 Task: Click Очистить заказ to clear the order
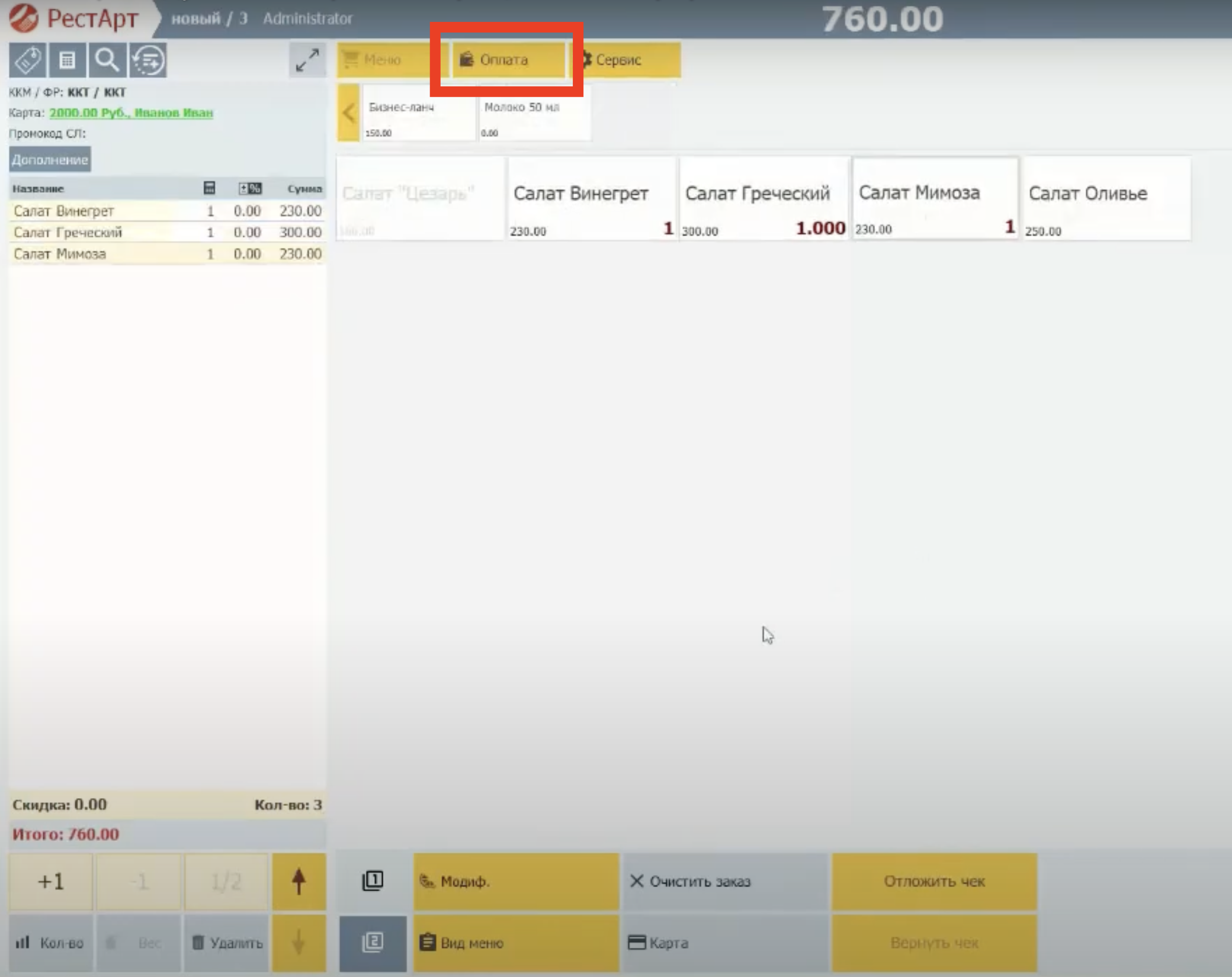(x=725, y=882)
